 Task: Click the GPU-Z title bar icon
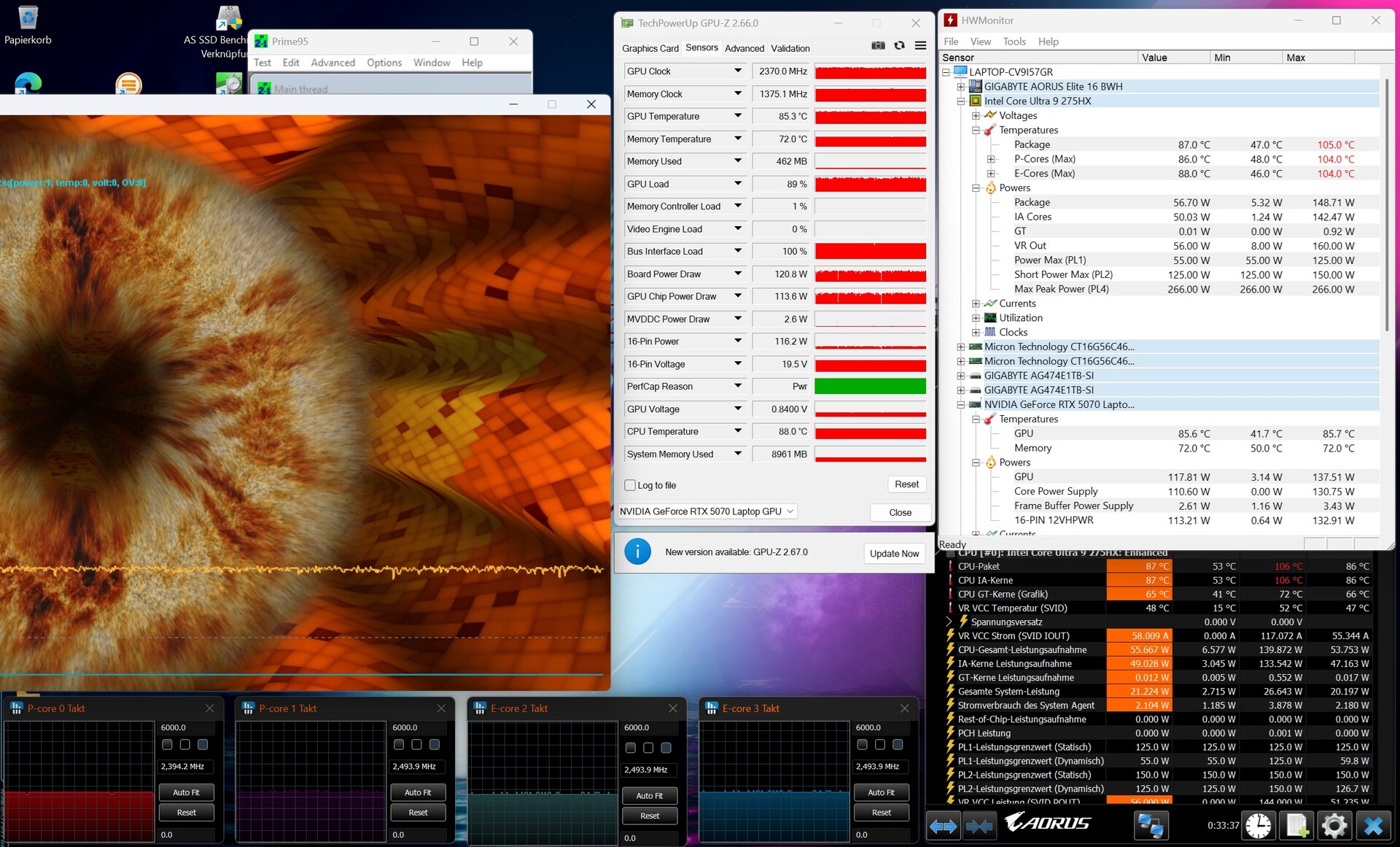627,23
